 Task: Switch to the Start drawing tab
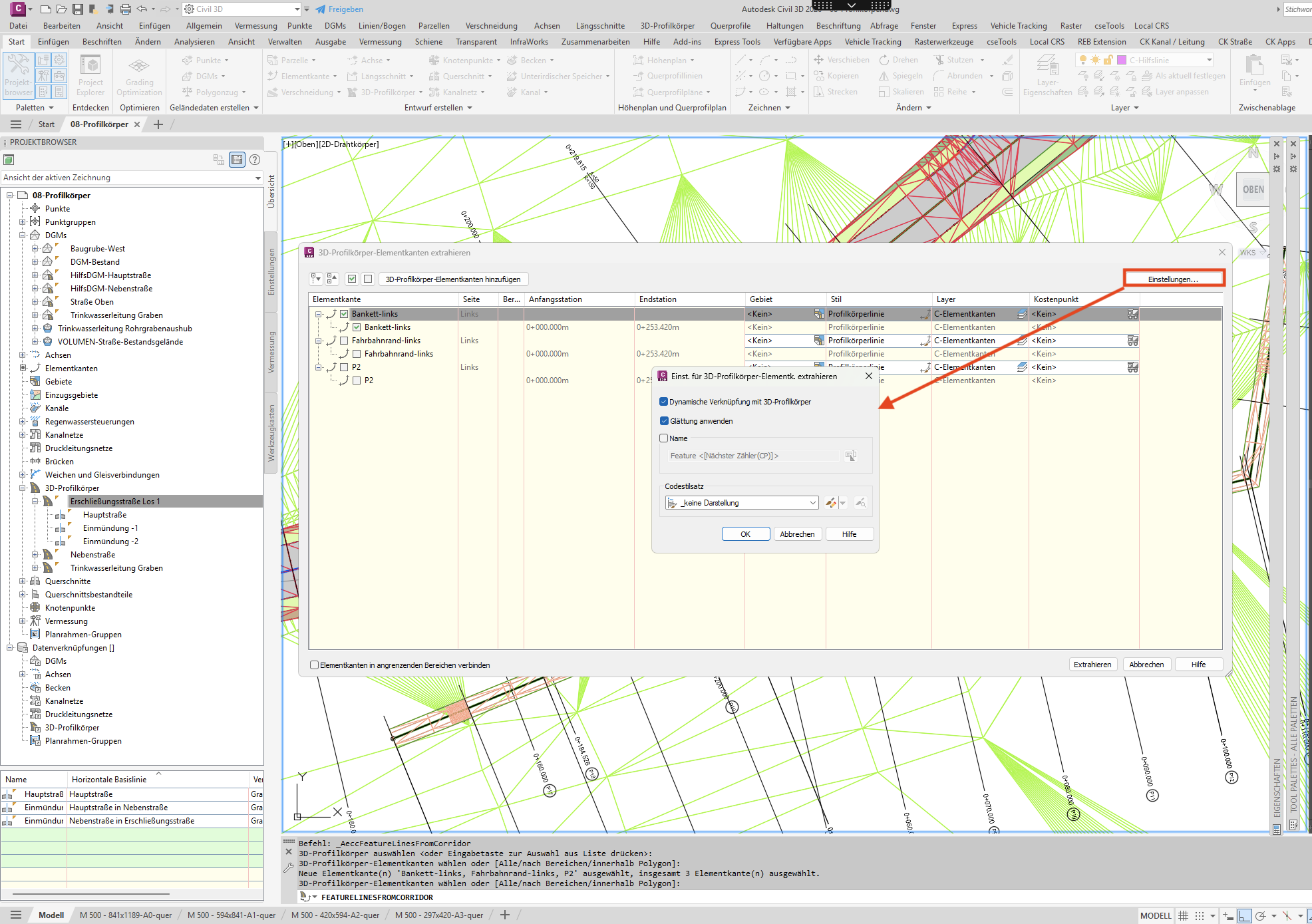(x=47, y=124)
